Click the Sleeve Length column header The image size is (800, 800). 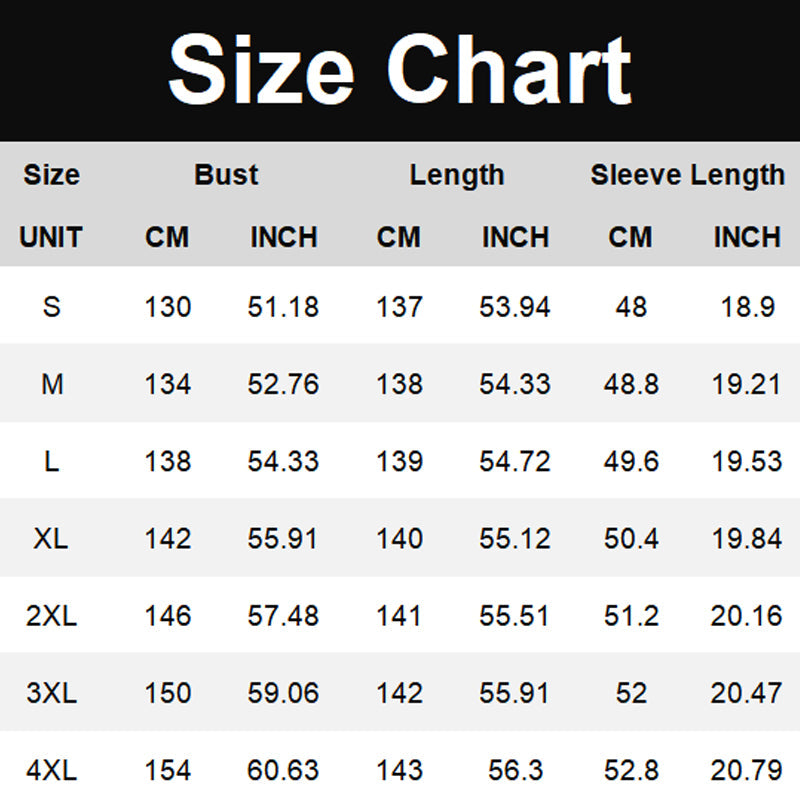(687, 175)
